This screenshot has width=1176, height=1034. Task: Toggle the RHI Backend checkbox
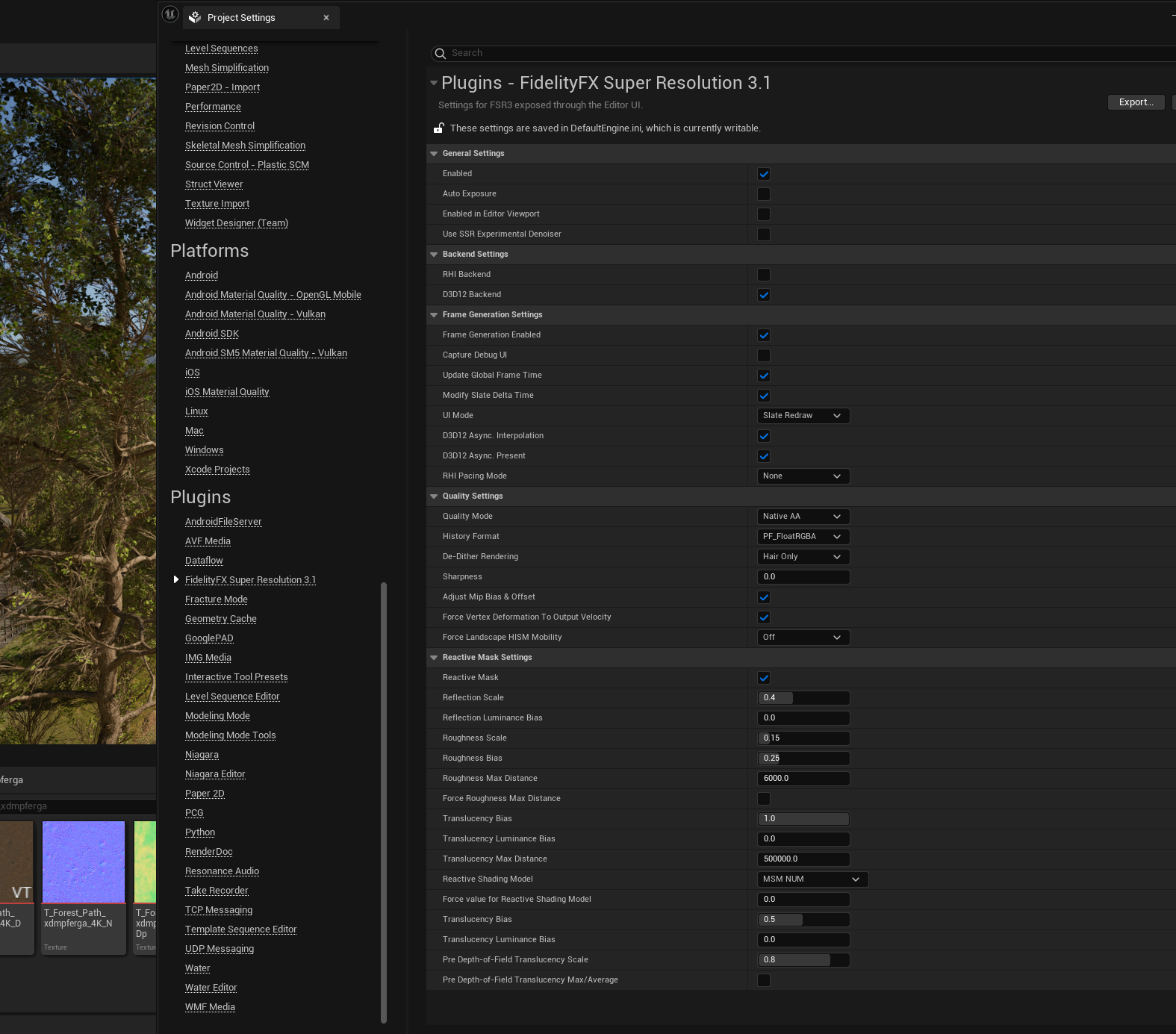pyautogui.click(x=764, y=275)
